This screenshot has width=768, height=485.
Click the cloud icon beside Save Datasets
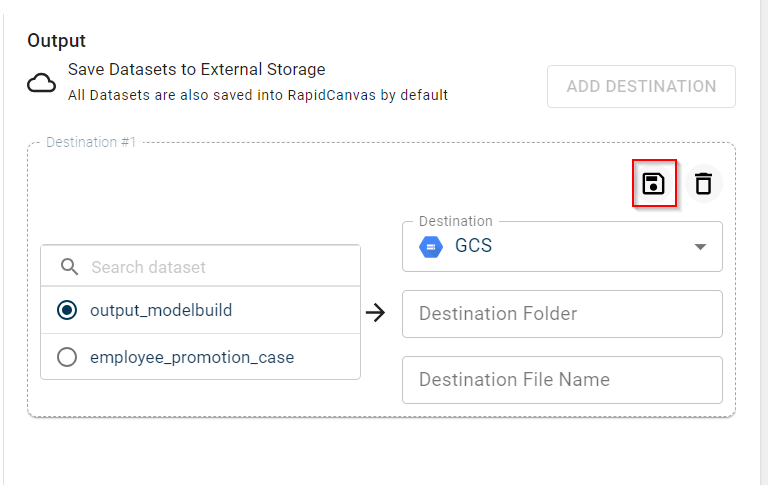pyautogui.click(x=41, y=83)
